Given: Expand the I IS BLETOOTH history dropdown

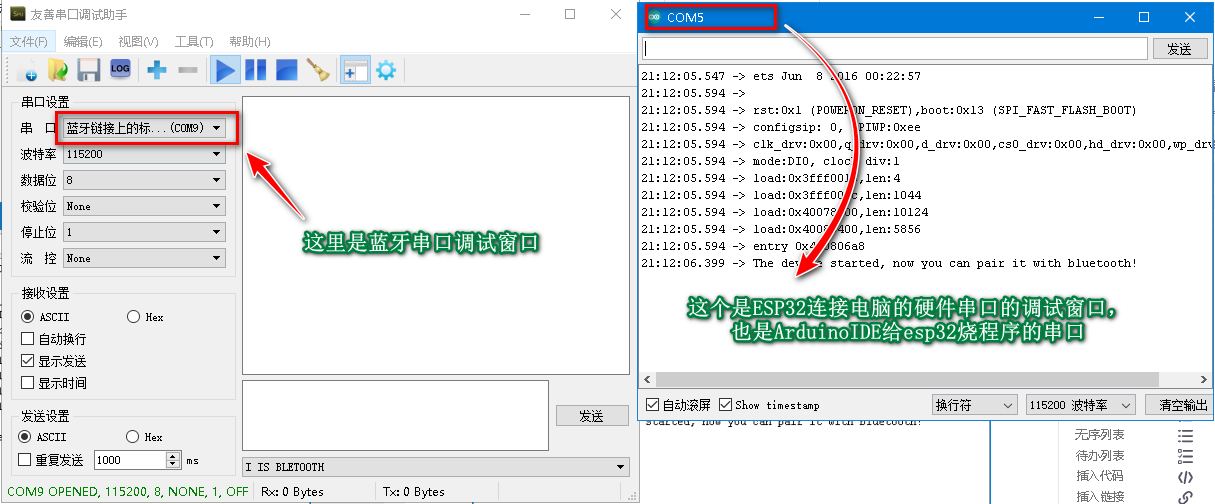Looking at the screenshot, I should coord(436,467).
